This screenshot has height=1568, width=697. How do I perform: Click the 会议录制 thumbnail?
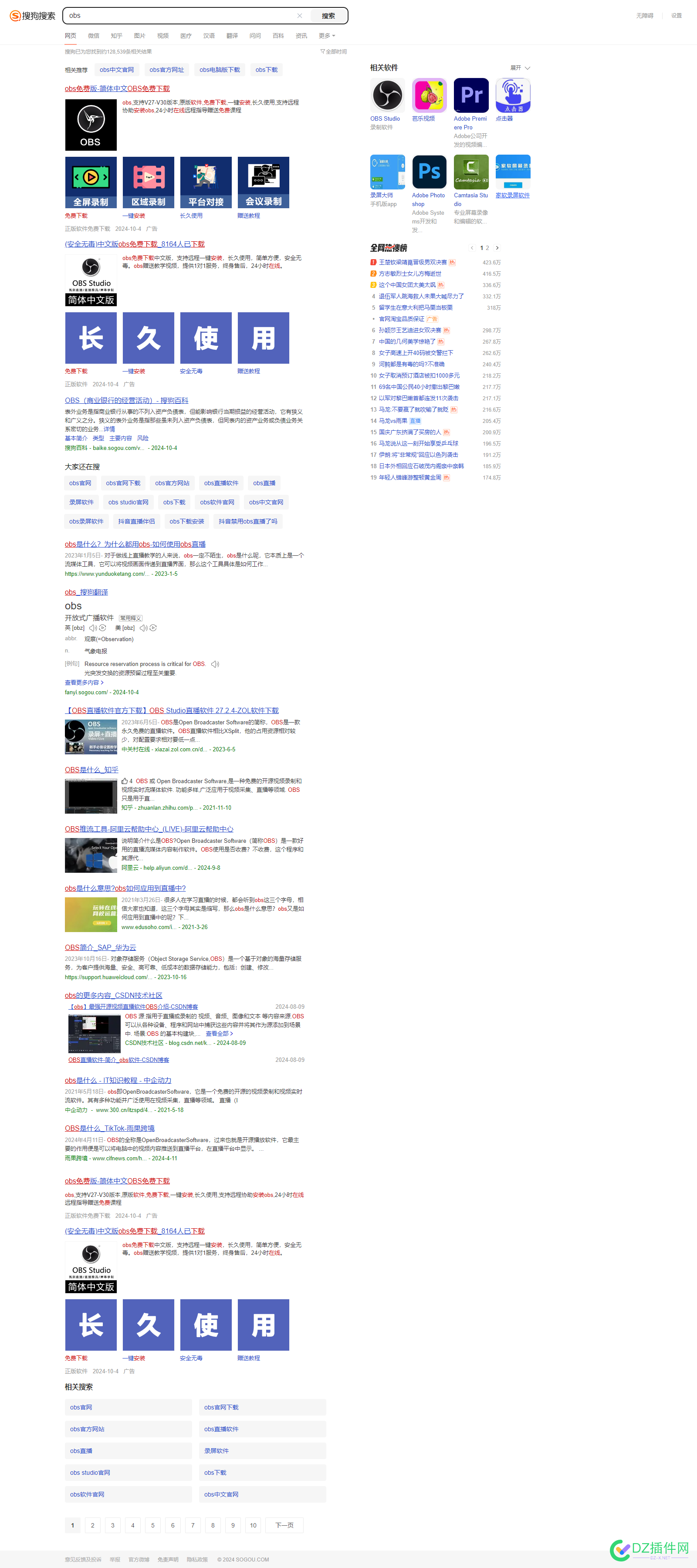coord(264,182)
